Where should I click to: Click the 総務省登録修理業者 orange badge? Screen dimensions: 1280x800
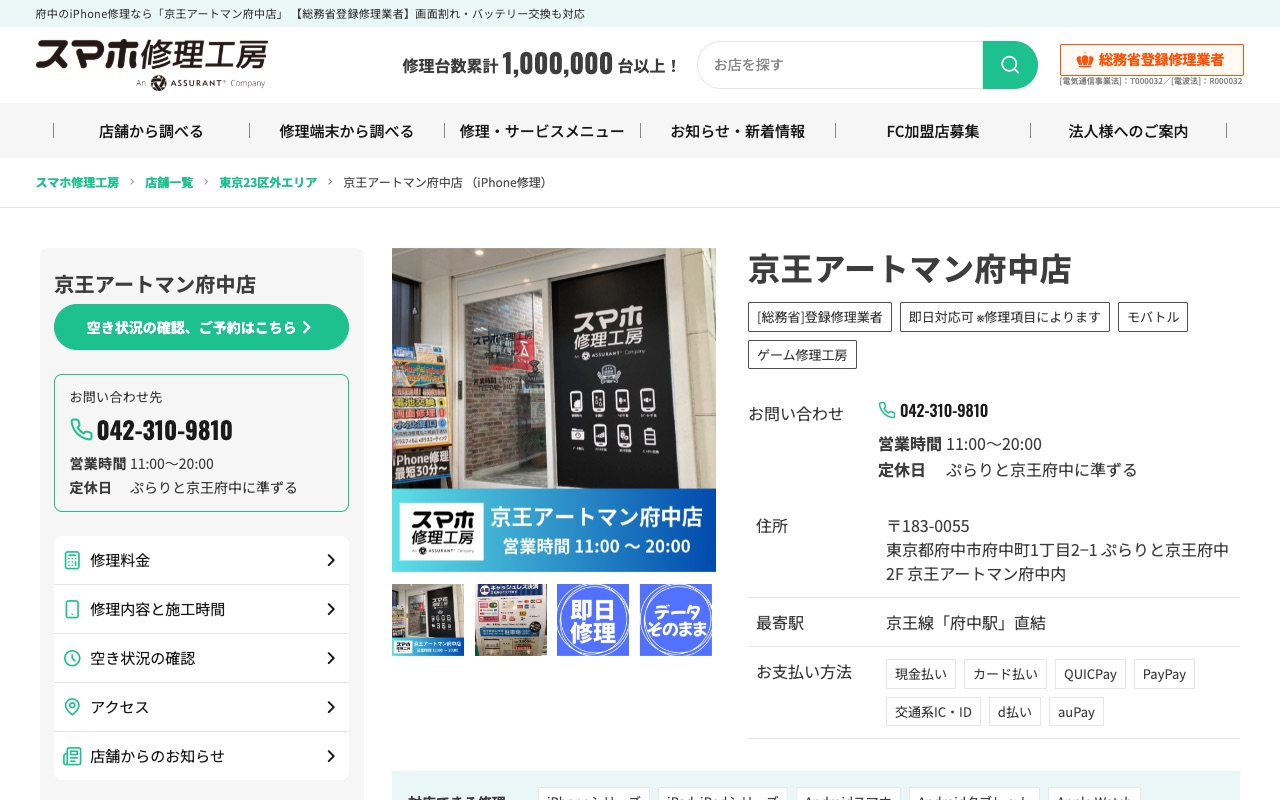pyautogui.click(x=1152, y=60)
